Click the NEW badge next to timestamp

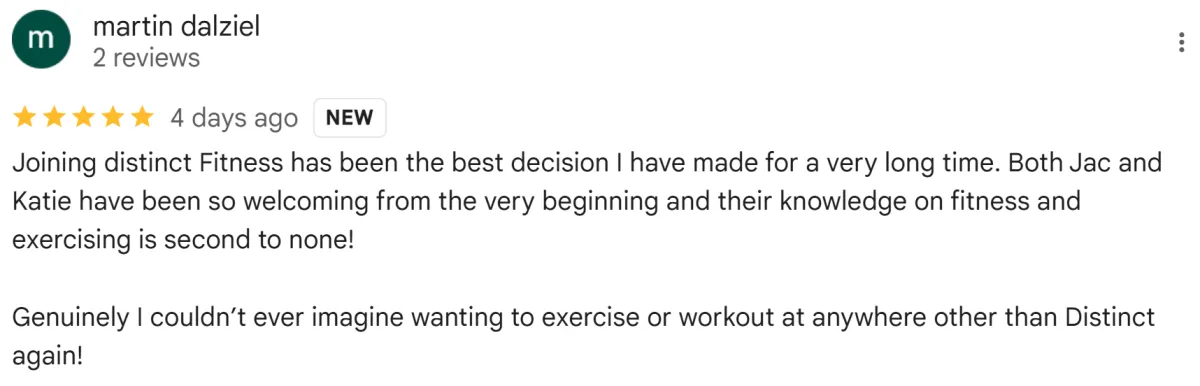(x=350, y=118)
